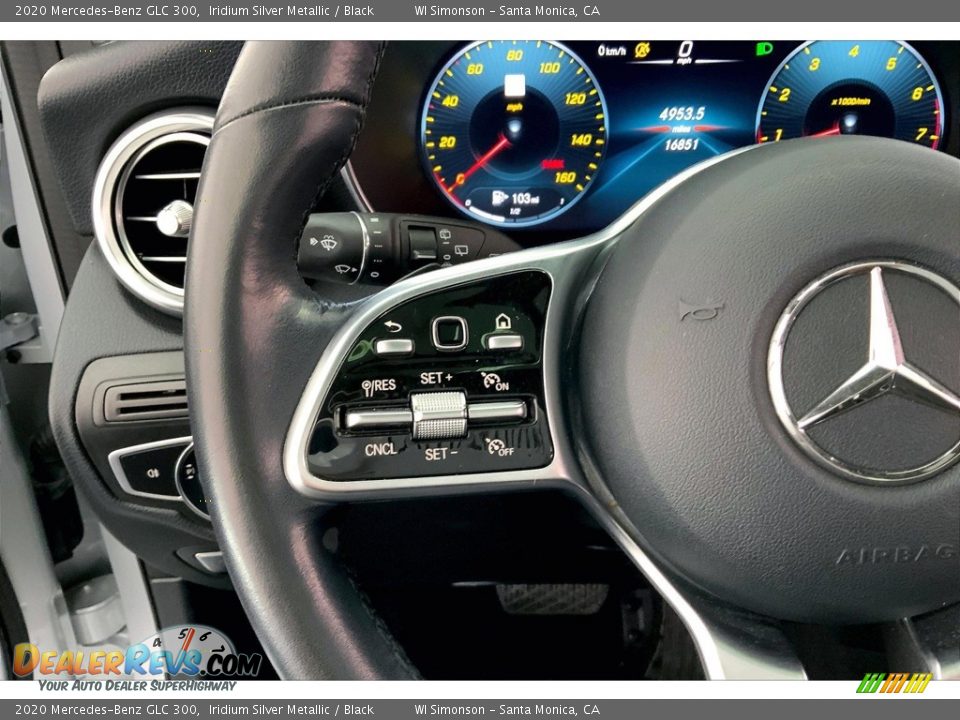Tap the knurled cruise control rocker switch
Image resolution: width=960 pixels, height=720 pixels.
tap(439, 415)
